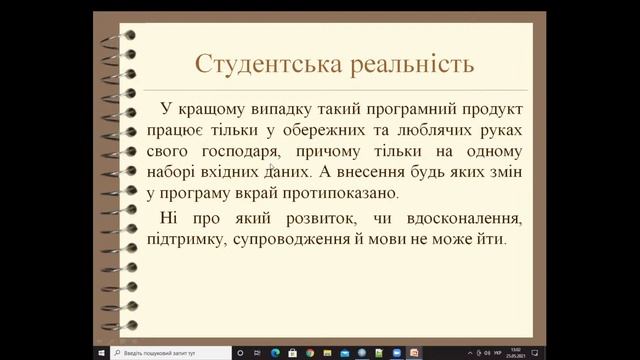Click the word "господаря" in the paragraph

point(241,152)
